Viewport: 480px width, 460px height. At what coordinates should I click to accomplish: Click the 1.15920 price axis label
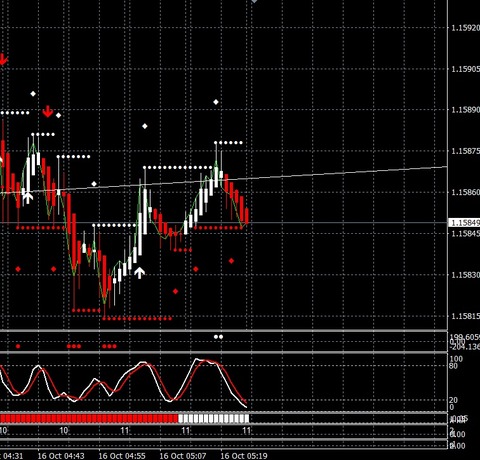(x=465, y=28)
